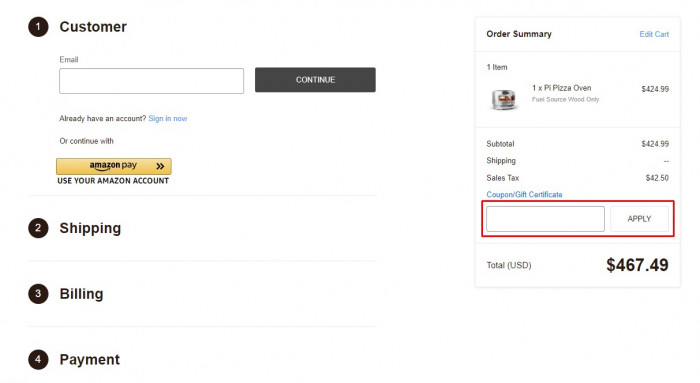The height and width of the screenshot is (383, 700).
Task: Click the step 4 Payment circle icon
Action: (x=38, y=359)
